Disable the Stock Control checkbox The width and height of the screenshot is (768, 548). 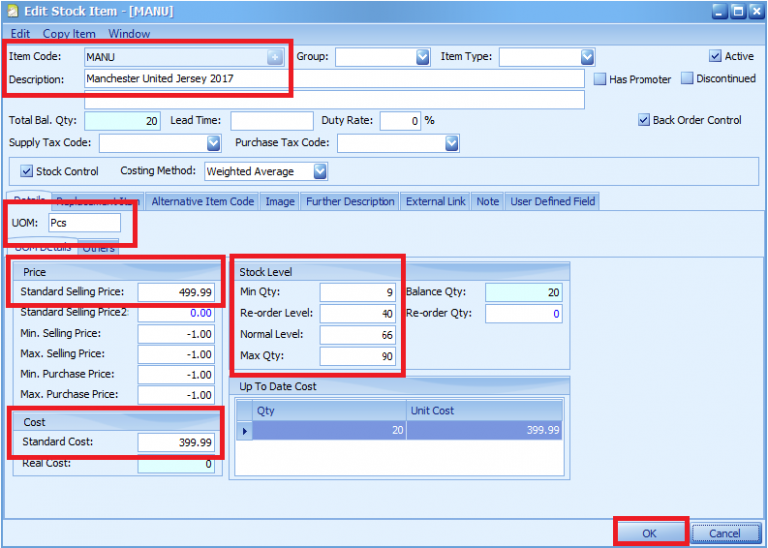click(x=26, y=171)
